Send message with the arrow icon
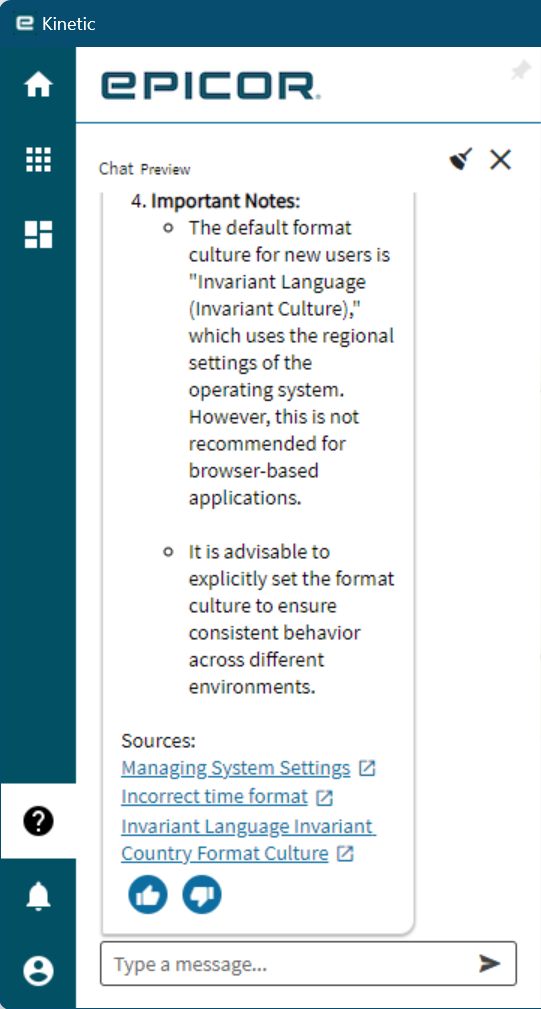 point(490,963)
